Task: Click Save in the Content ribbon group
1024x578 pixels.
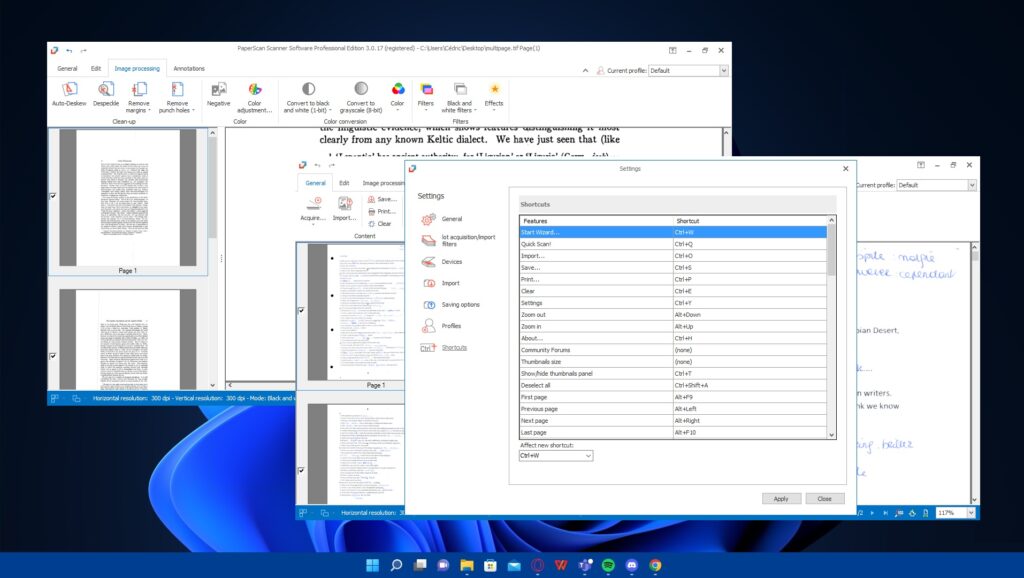Action: point(382,199)
